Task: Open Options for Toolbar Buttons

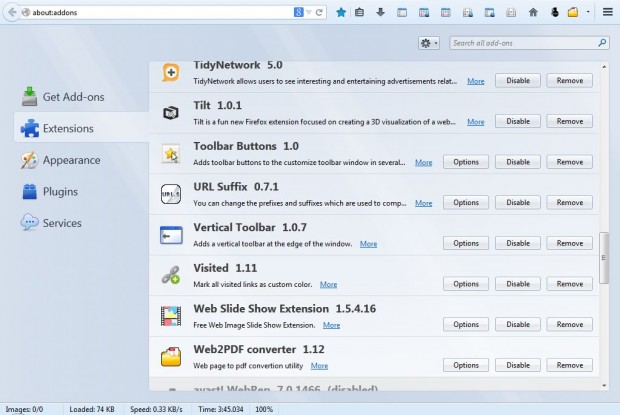Action: coord(466,162)
